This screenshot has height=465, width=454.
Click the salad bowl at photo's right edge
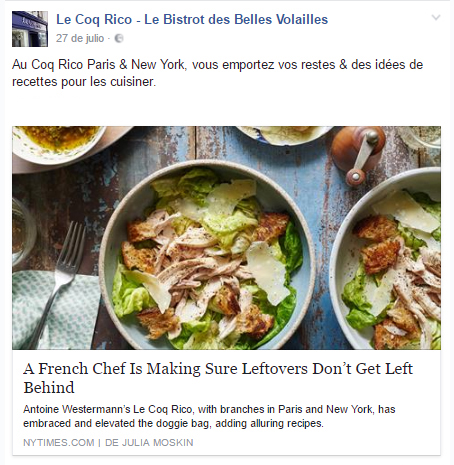coord(386,259)
